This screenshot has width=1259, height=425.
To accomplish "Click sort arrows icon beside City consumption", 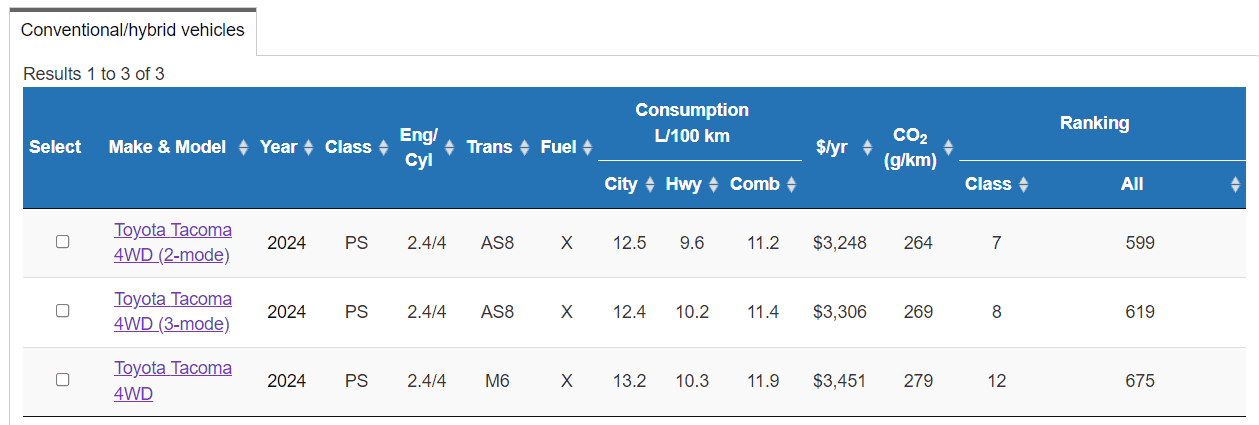I will tap(650, 185).
